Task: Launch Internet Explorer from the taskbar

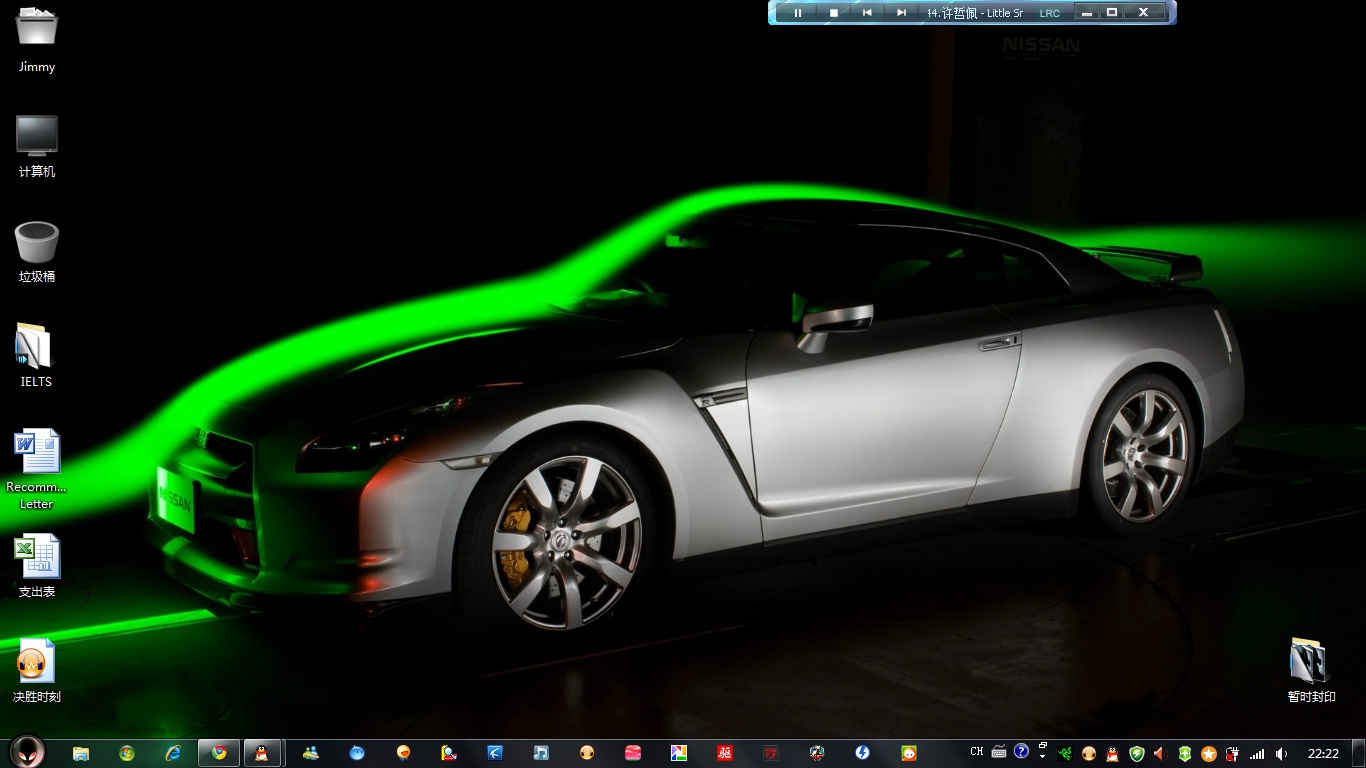Action: [x=173, y=753]
